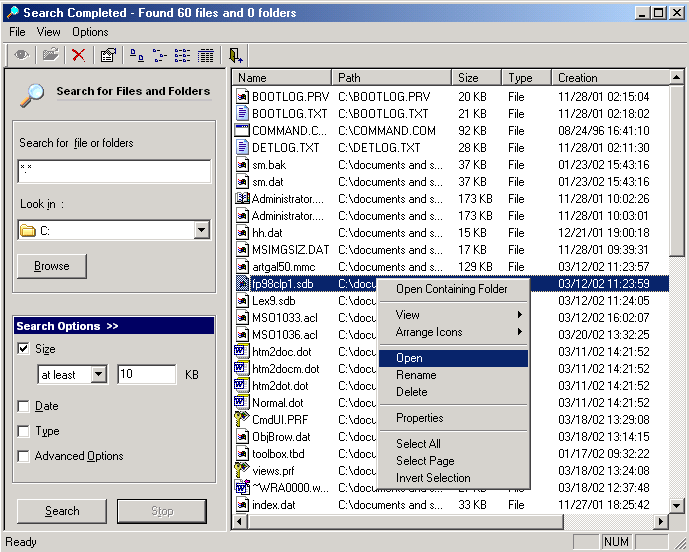Switch to details view icon
Viewport: 689px width, 552px height.
coord(205,55)
